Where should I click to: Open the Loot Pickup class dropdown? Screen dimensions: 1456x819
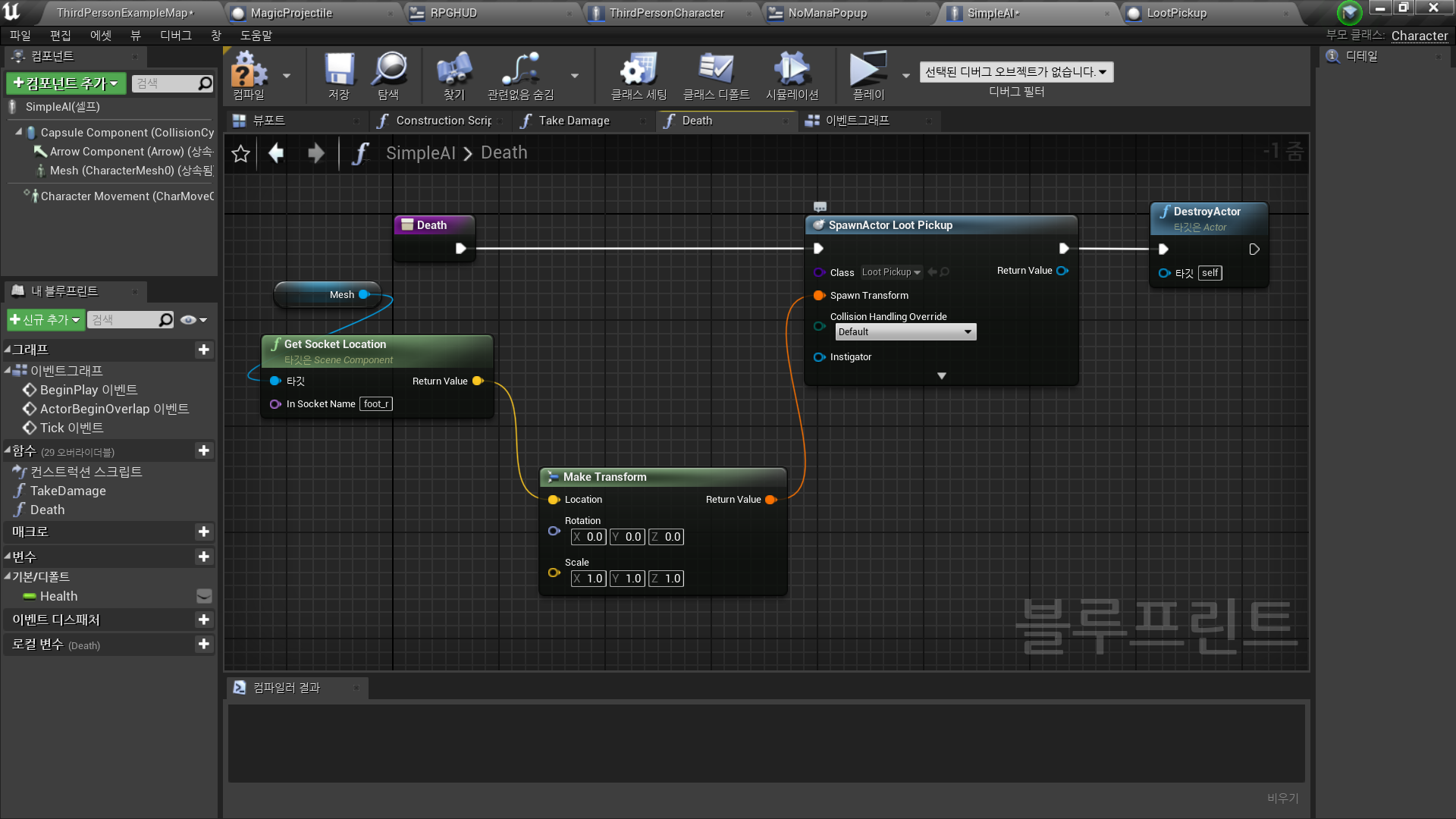892,272
